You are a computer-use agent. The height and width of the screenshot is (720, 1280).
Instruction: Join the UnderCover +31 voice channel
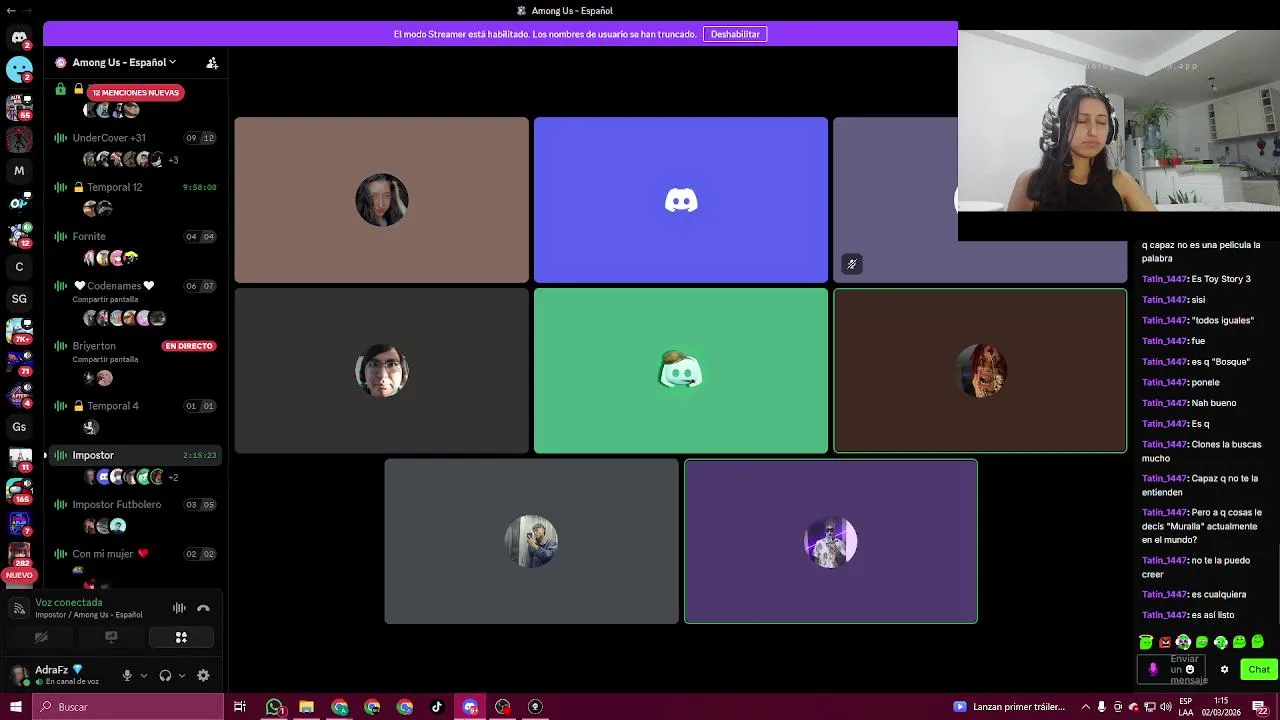(135, 138)
